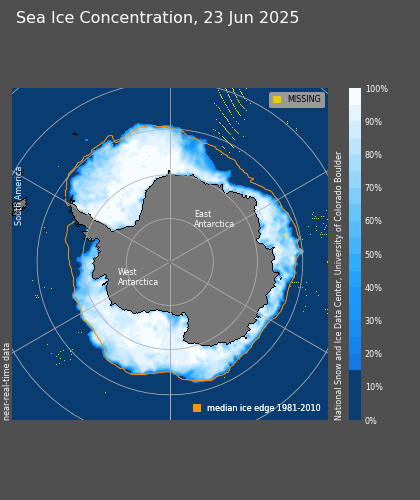Click the 0% colorbar tick label
This screenshot has width=420, height=500.
tap(371, 421)
